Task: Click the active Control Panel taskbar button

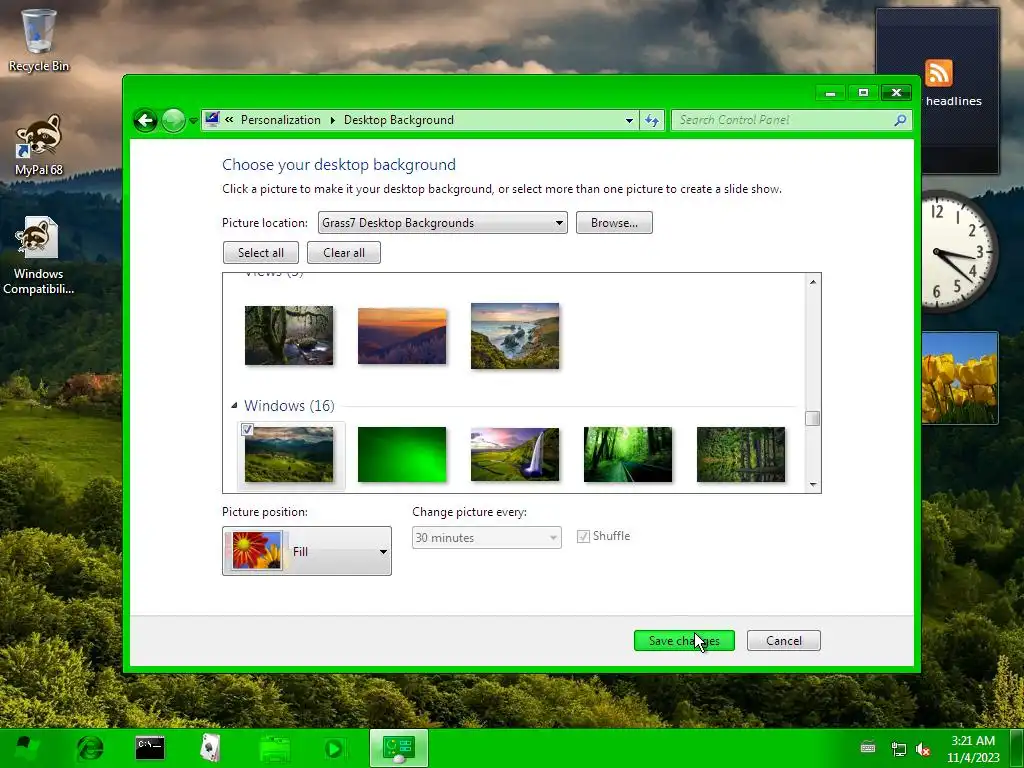Action: pos(398,748)
